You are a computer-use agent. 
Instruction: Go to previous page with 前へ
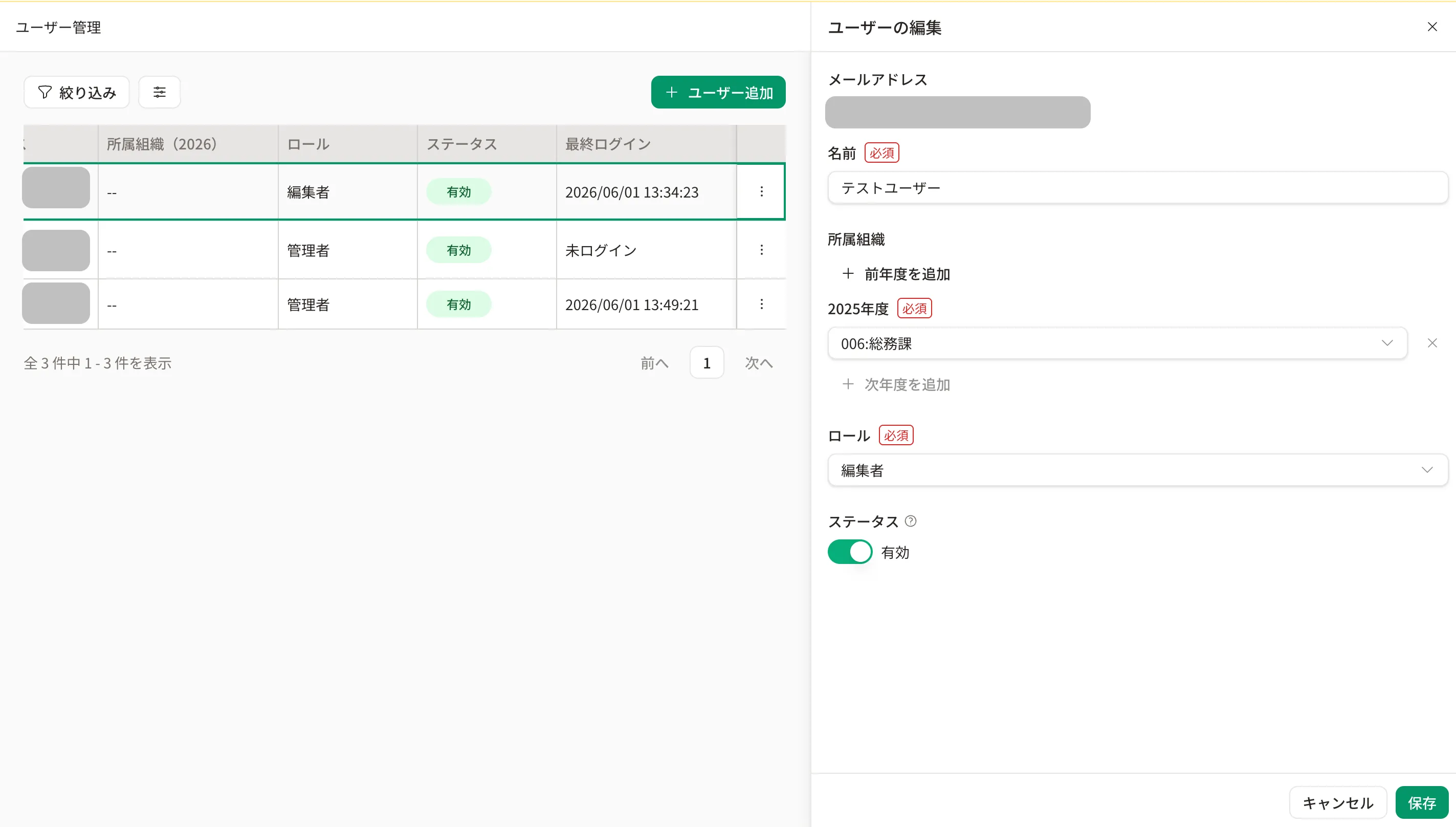[654, 362]
